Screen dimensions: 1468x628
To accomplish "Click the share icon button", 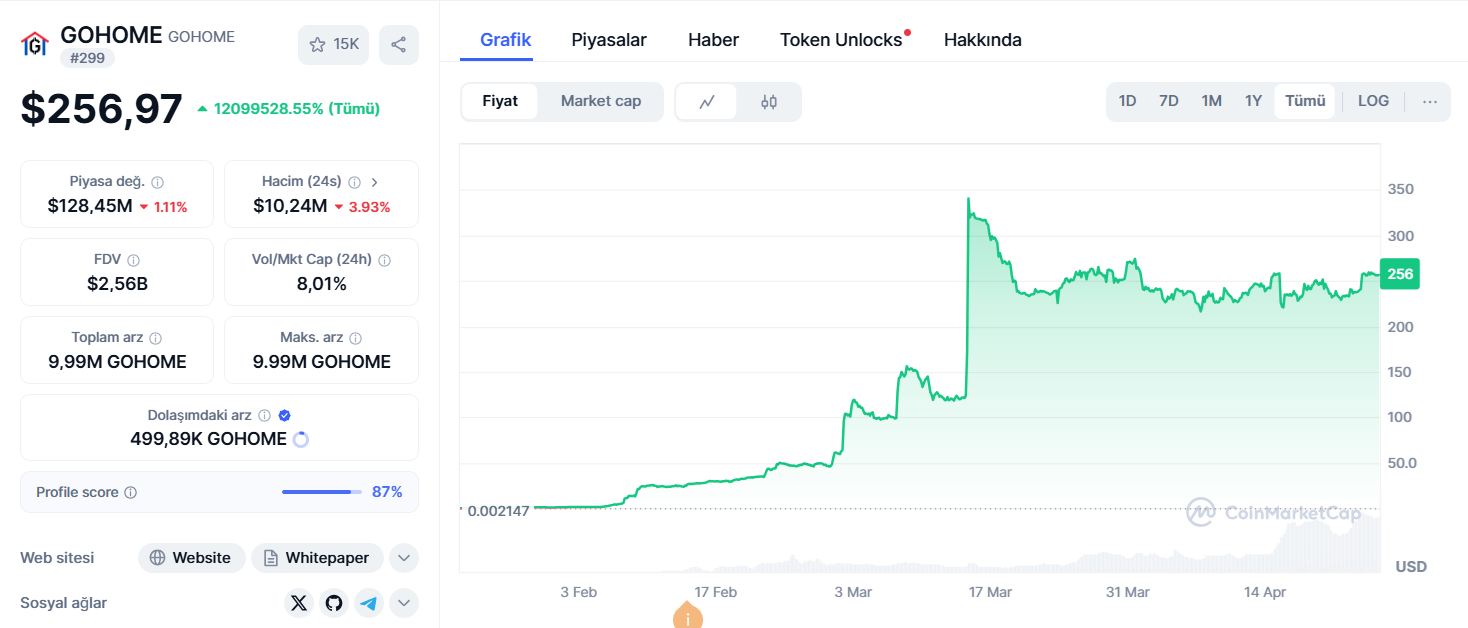I will click(x=398, y=45).
